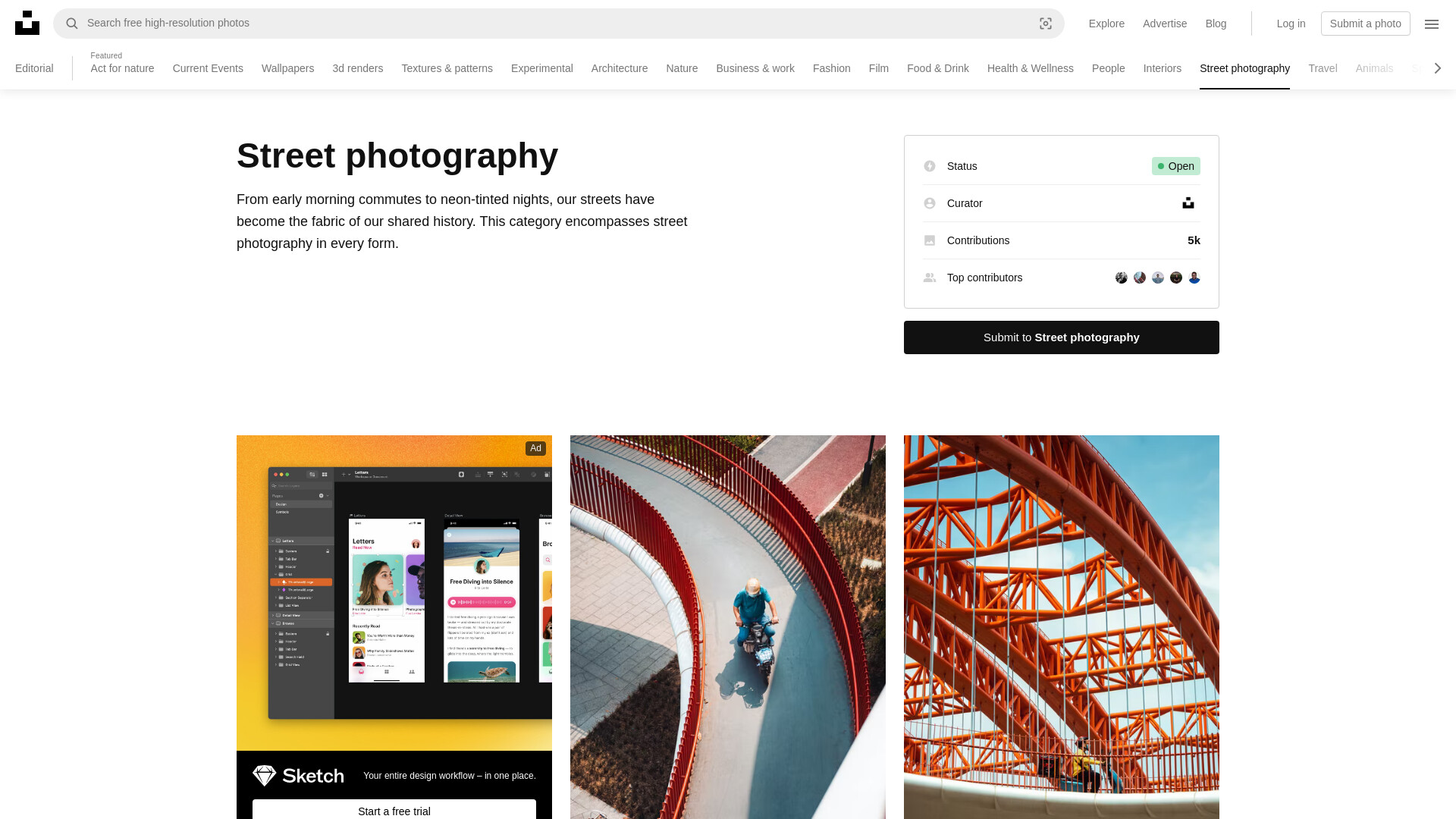Select Street photography tab
This screenshot has width=1456, height=819.
click(1244, 68)
